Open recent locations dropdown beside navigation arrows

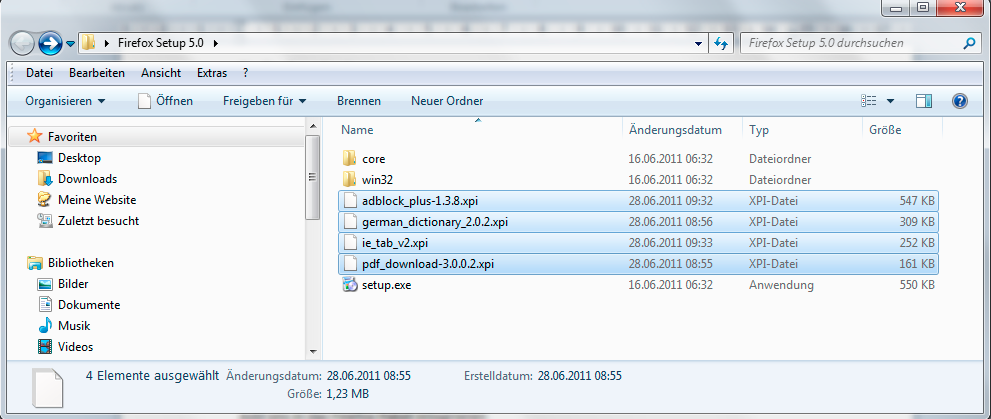pyautogui.click(x=70, y=44)
